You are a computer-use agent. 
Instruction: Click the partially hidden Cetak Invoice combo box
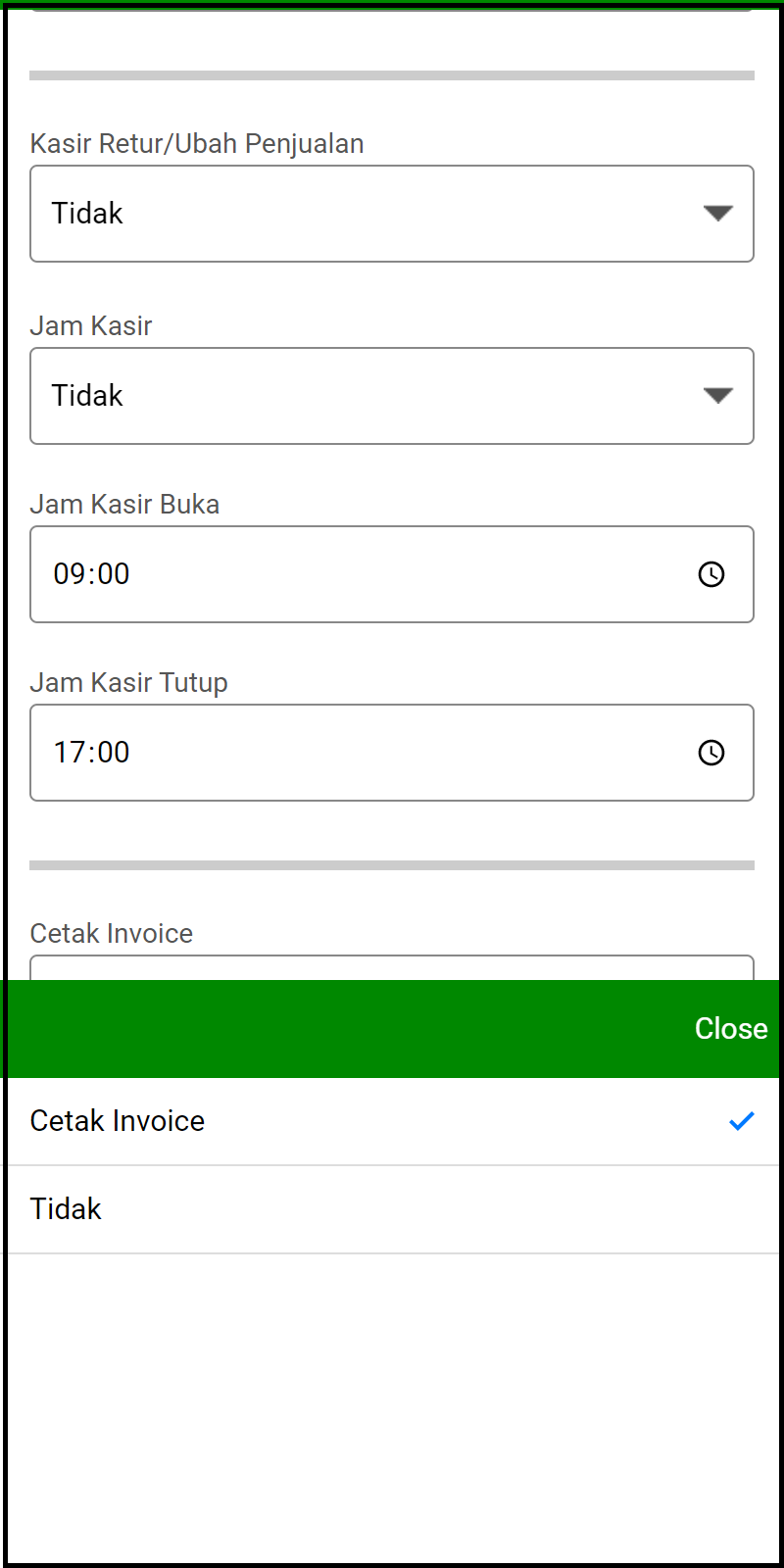pos(392,968)
